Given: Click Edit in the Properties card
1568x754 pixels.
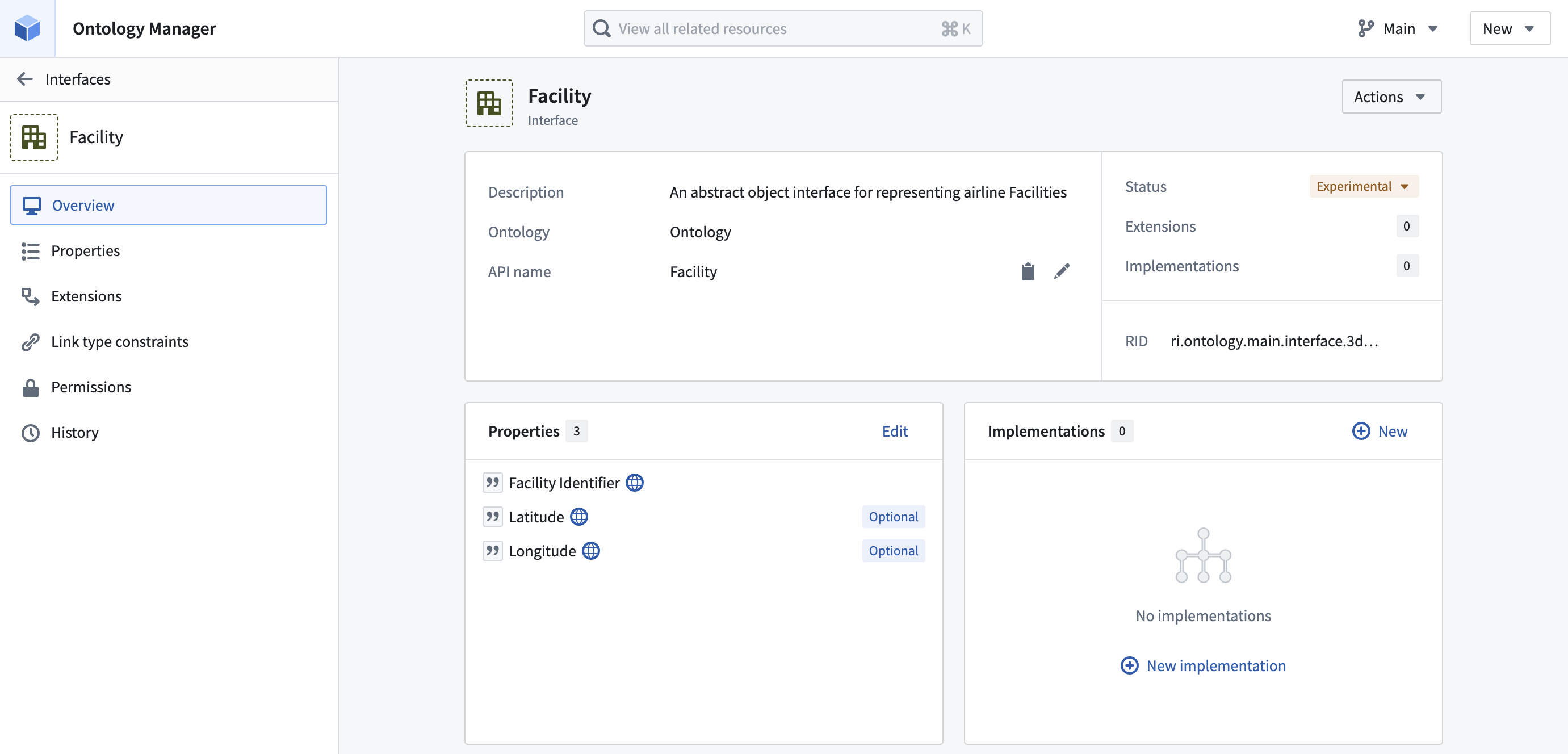Looking at the screenshot, I should 895,432.
